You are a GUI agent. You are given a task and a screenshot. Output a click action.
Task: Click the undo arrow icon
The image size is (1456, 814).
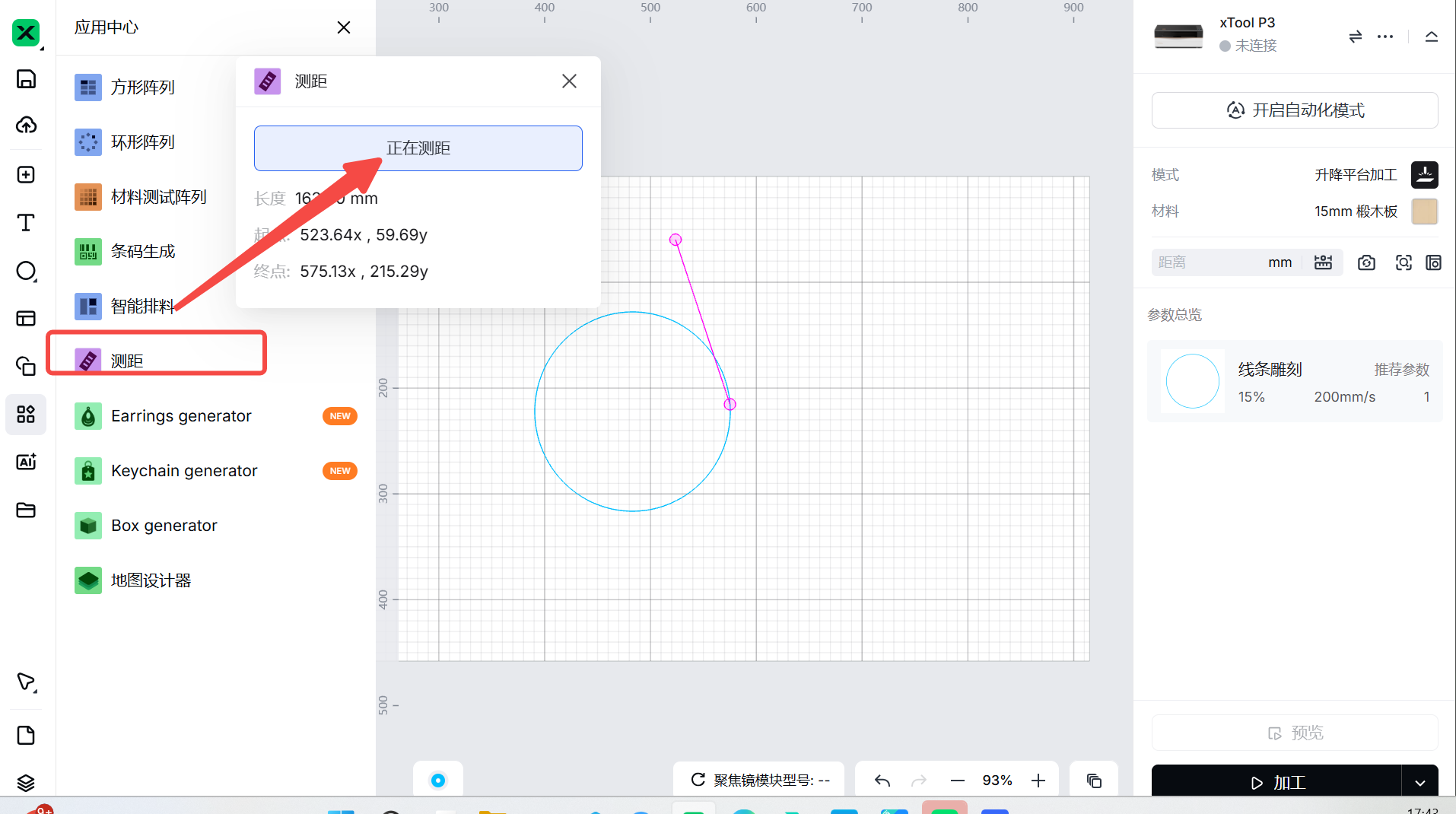click(x=882, y=781)
